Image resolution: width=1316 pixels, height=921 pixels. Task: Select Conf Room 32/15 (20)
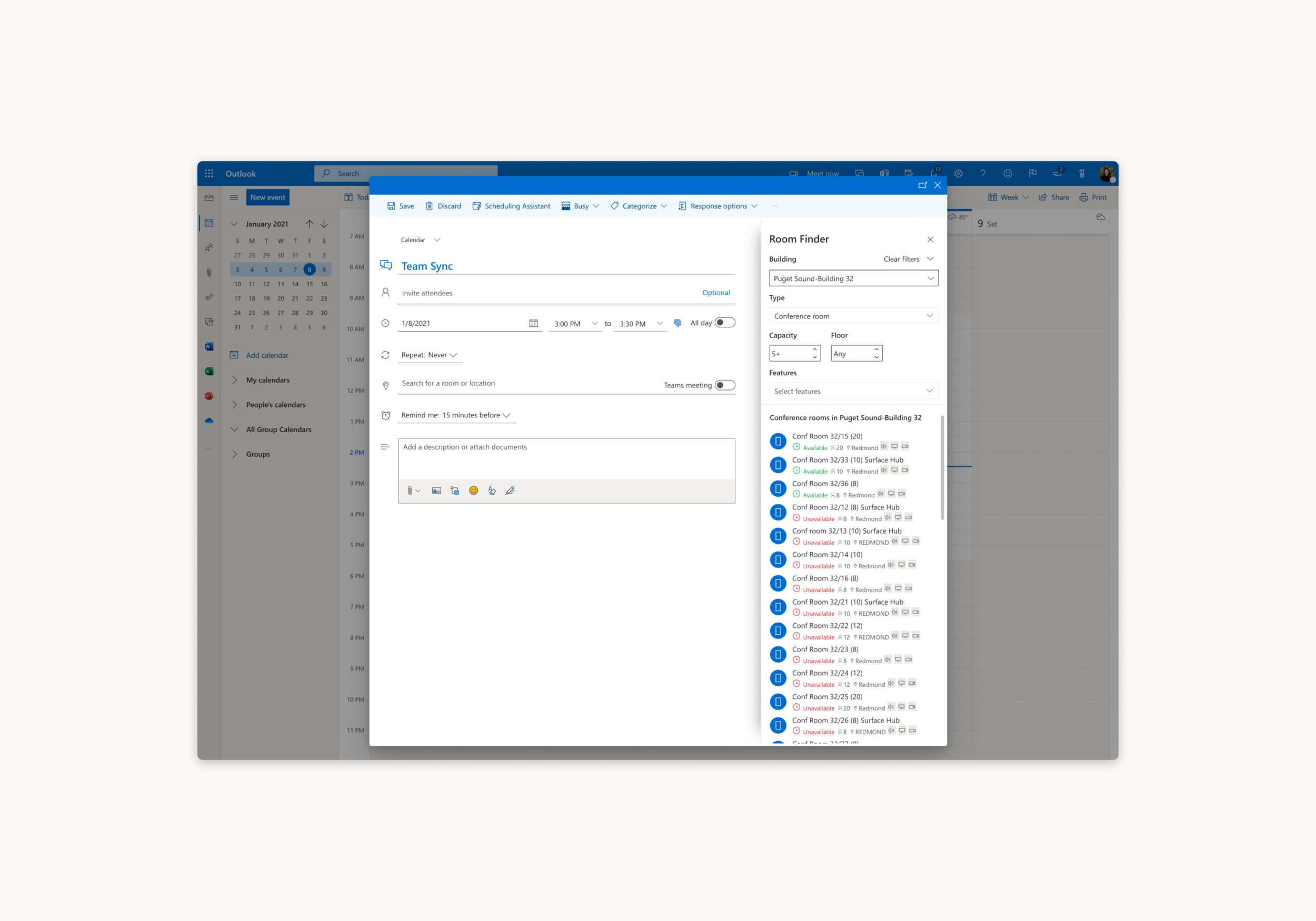(853, 442)
